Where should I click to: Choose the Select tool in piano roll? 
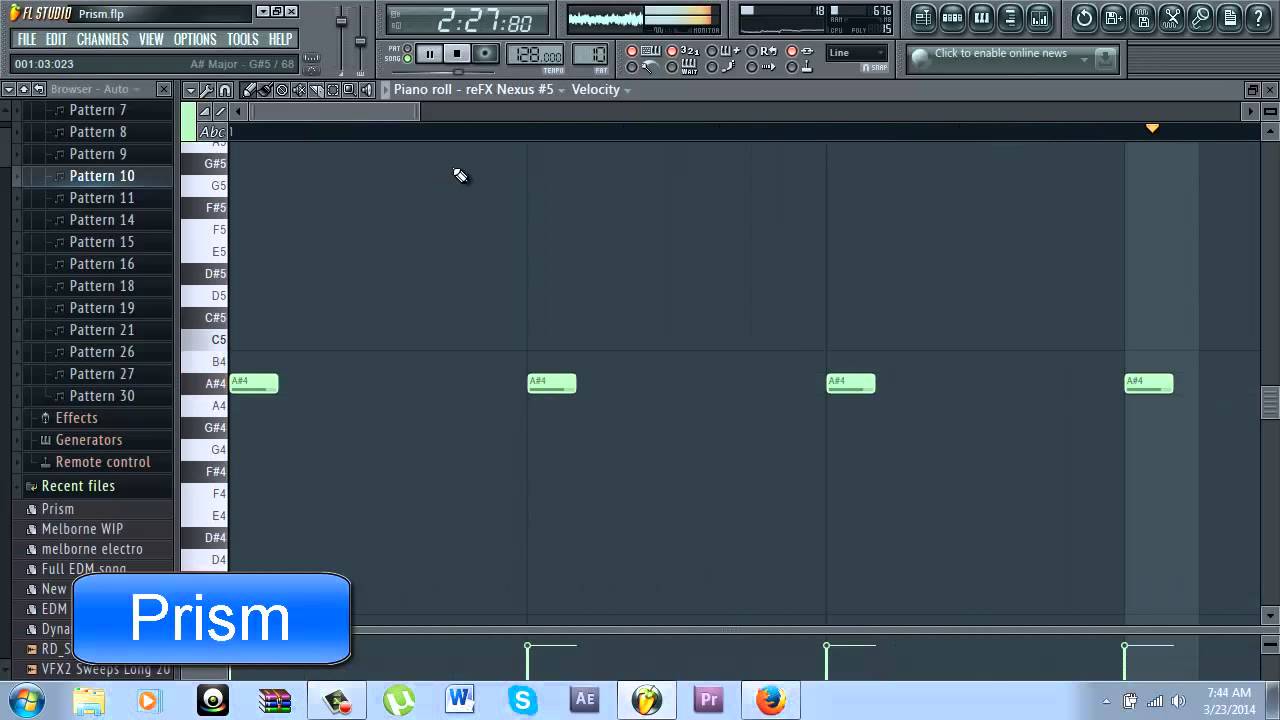click(333, 90)
